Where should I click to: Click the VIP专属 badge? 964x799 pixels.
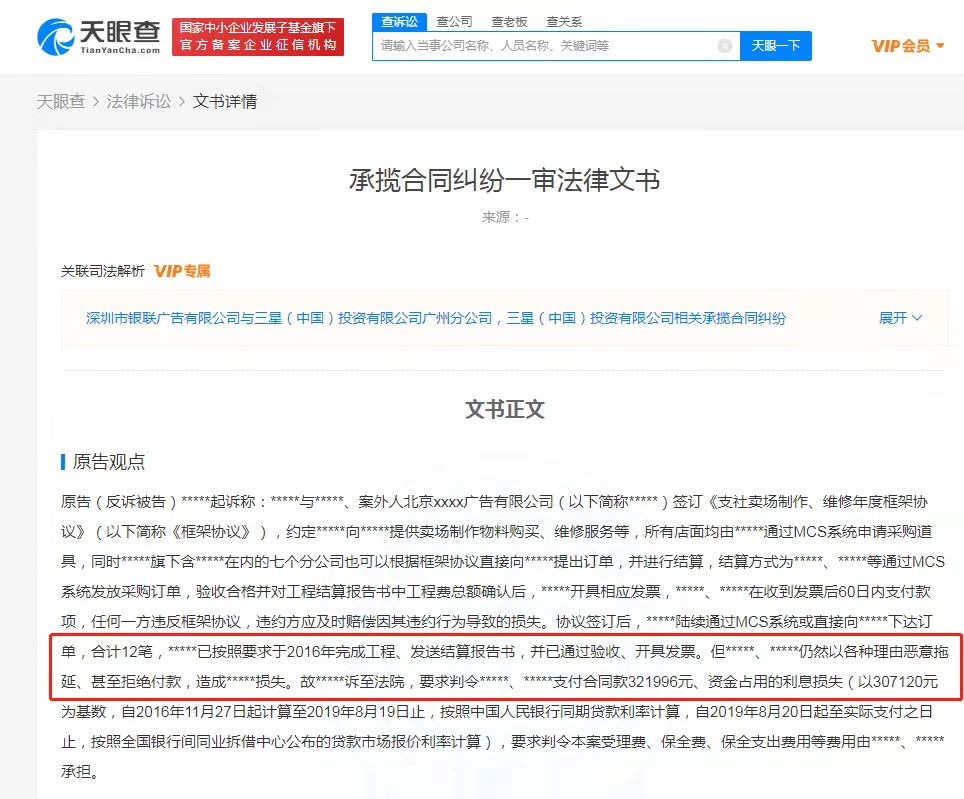pos(182,271)
